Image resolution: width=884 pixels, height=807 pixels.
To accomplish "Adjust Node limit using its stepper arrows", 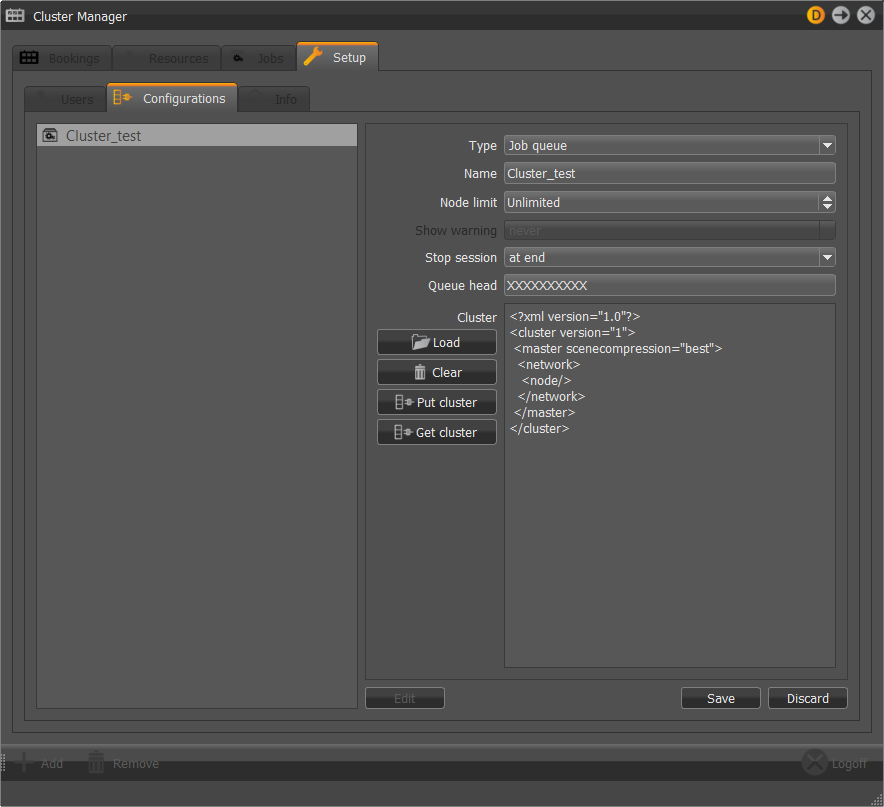I will click(x=826, y=202).
